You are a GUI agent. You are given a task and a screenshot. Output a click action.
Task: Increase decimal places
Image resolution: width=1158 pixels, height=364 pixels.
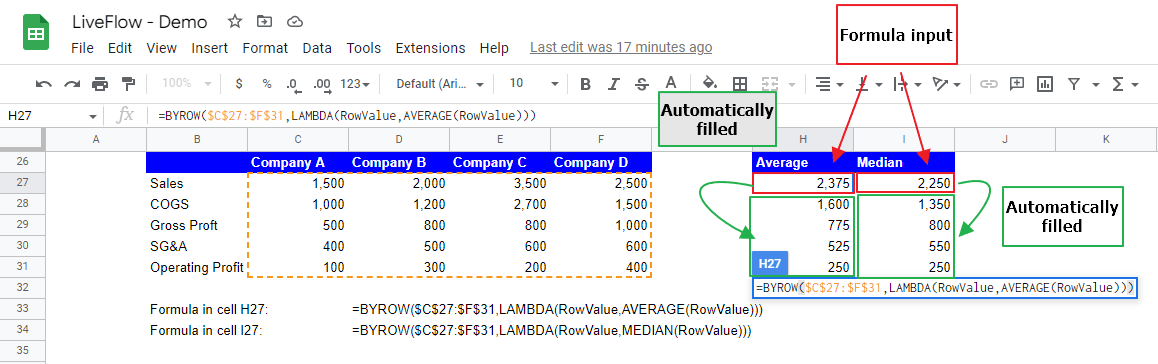click(322, 84)
